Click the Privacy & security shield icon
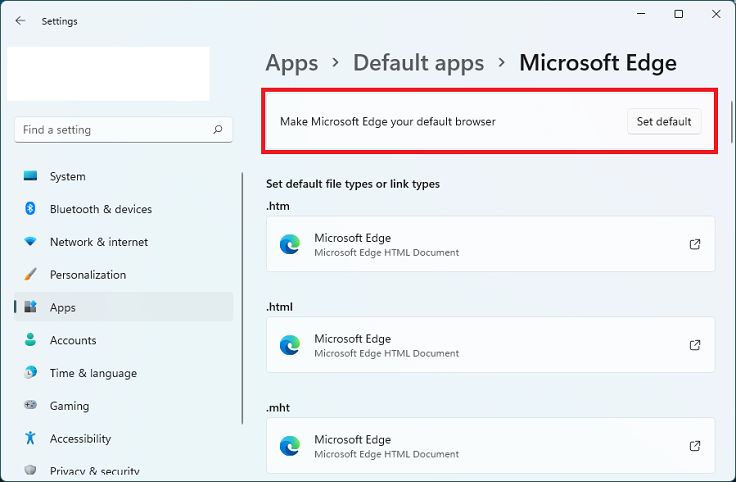The width and height of the screenshot is (736, 482). pyautogui.click(x=31, y=470)
